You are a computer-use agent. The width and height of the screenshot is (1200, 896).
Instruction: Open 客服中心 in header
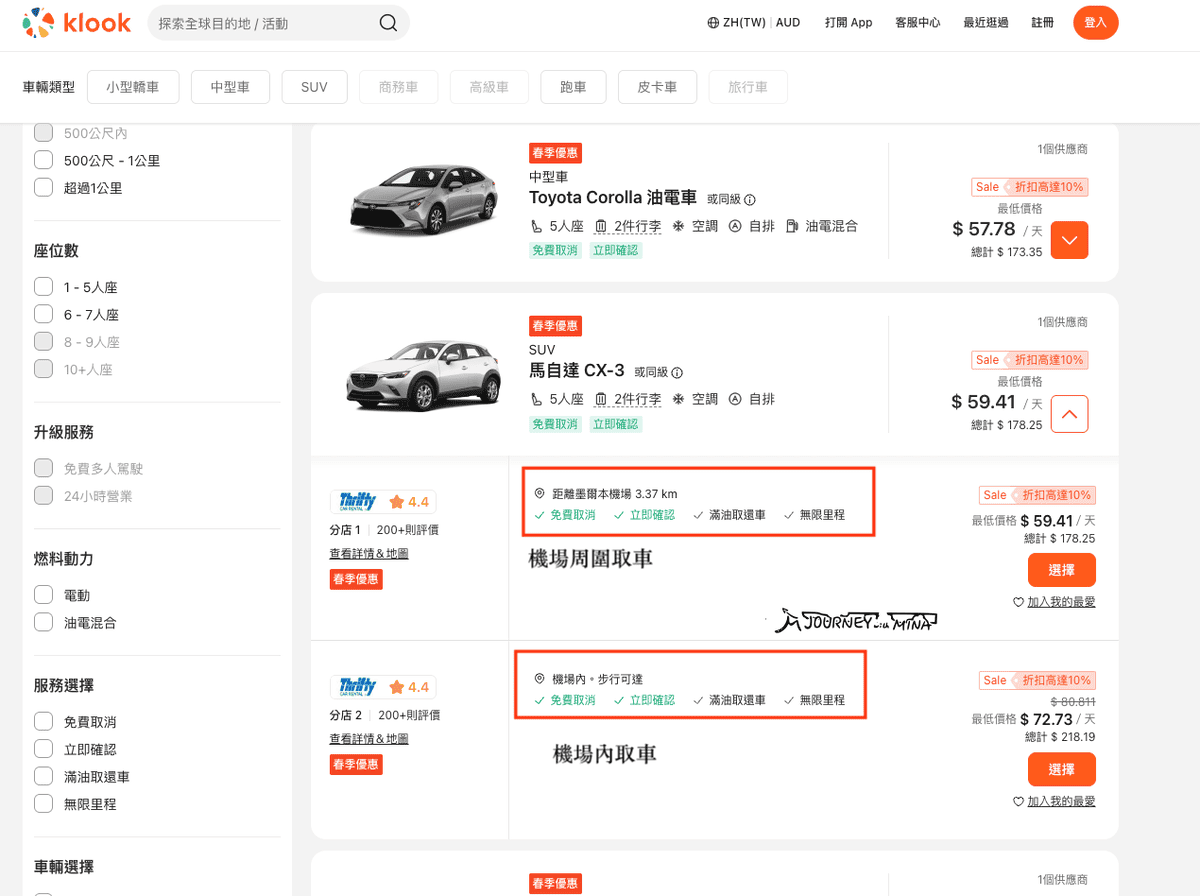(918, 22)
